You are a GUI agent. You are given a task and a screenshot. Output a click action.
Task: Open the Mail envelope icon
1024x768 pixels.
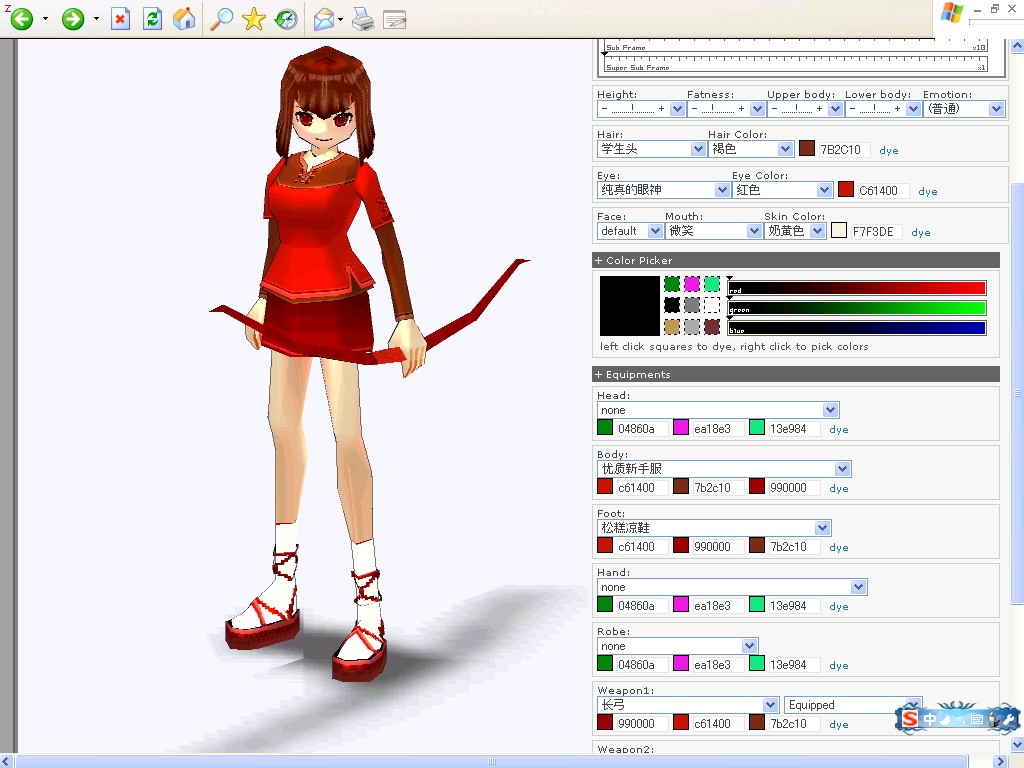click(325, 19)
